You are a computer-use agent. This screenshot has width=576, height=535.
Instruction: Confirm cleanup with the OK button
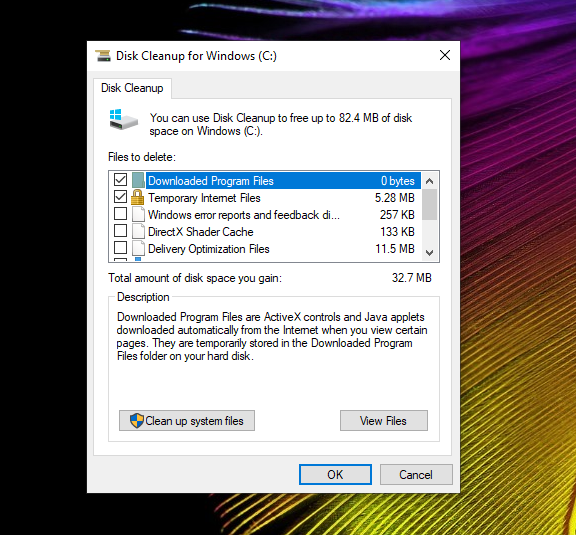(335, 474)
